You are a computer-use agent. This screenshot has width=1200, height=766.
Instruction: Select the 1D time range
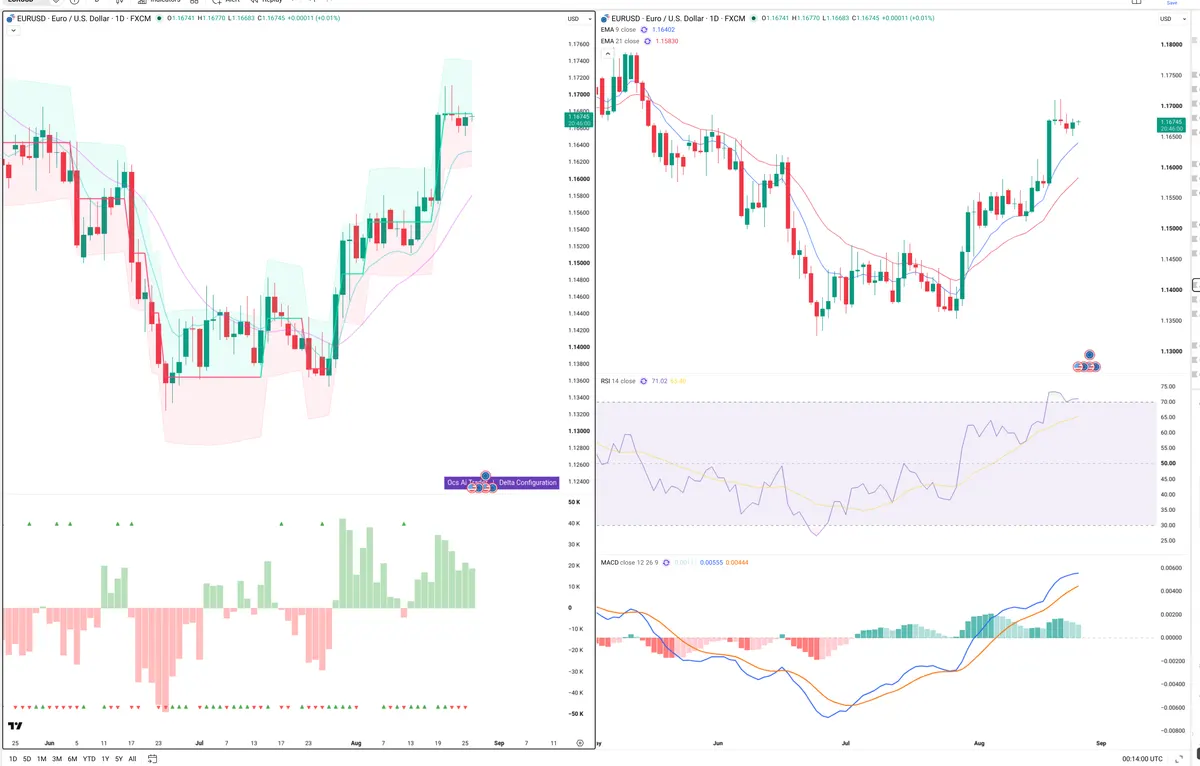pos(13,759)
